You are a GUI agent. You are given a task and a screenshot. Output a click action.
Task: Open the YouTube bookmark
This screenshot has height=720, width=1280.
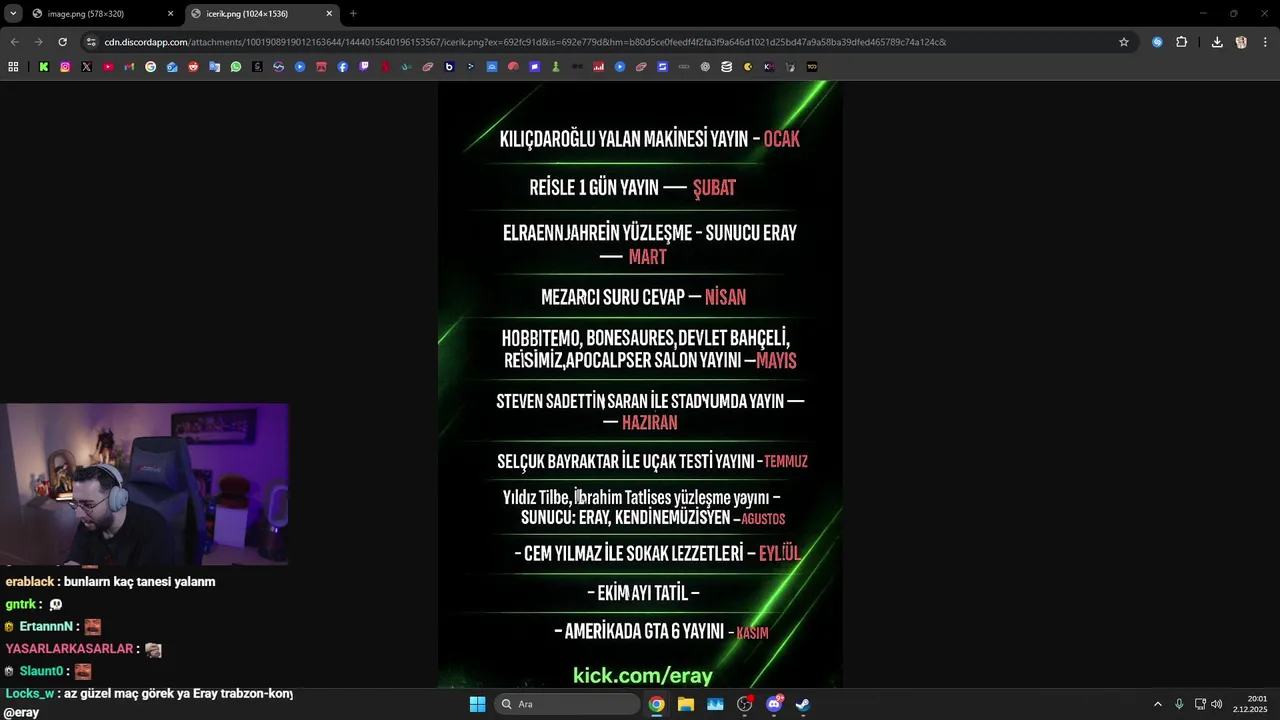pyautogui.click(x=108, y=67)
